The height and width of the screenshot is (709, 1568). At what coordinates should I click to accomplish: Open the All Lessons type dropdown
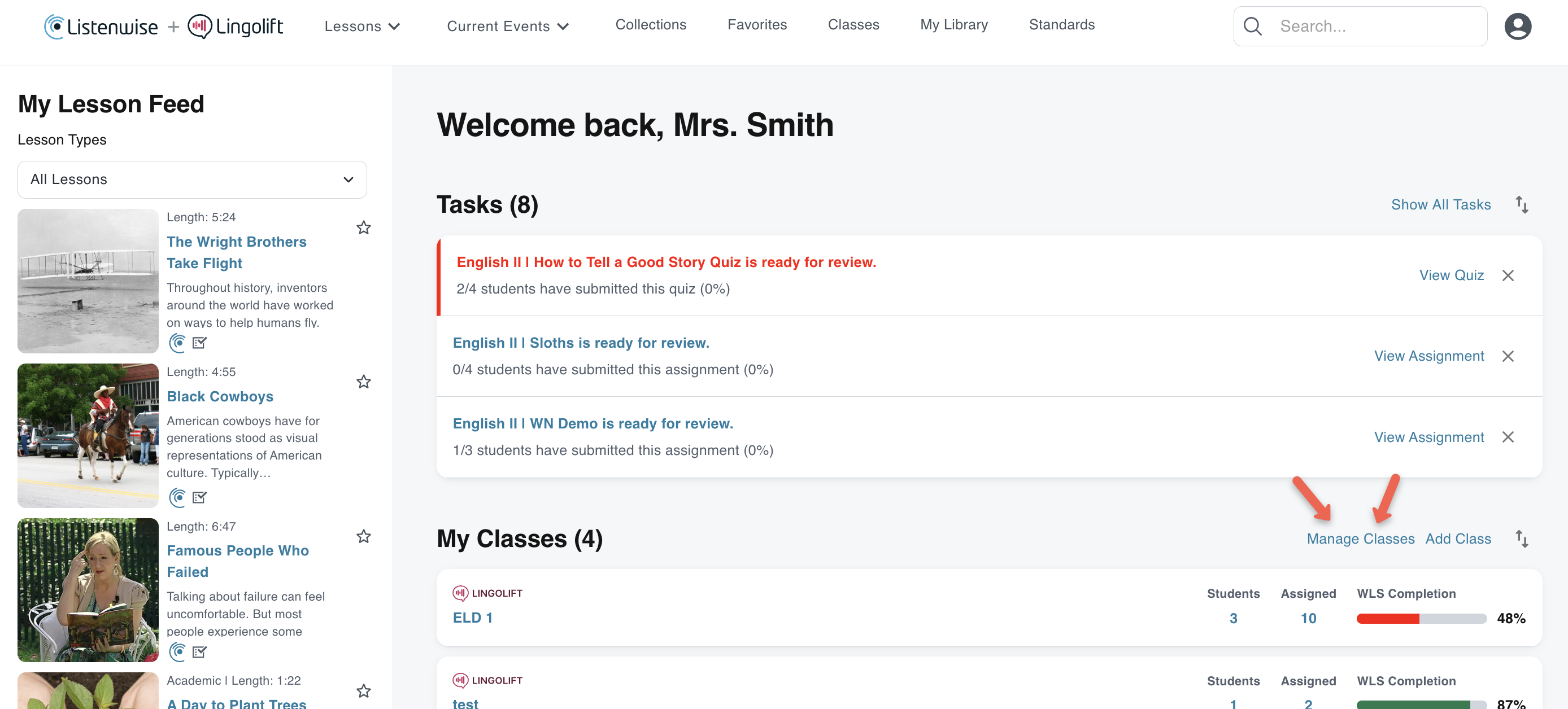[x=193, y=180]
